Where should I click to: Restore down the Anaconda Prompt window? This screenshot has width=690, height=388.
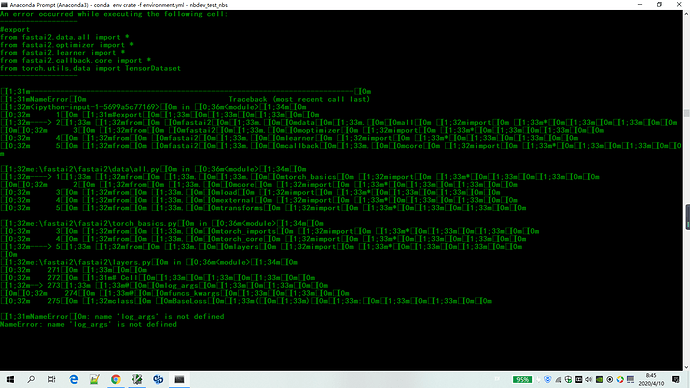659,4
